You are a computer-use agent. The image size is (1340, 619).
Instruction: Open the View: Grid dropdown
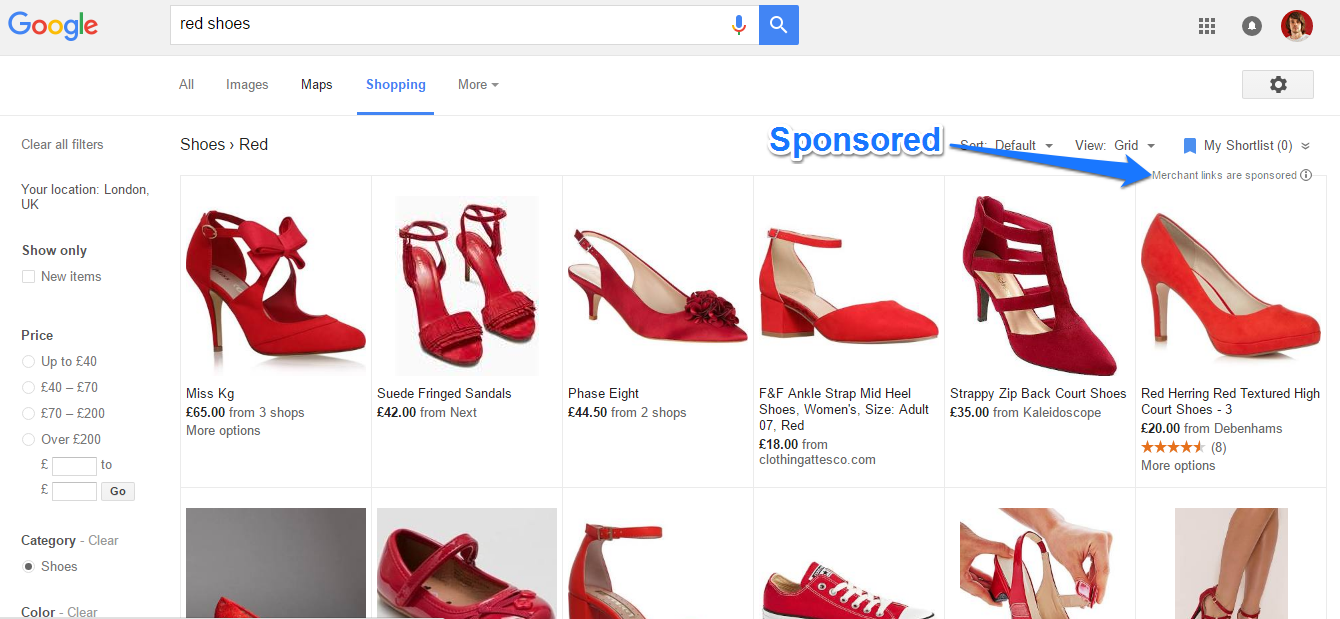tap(1115, 146)
